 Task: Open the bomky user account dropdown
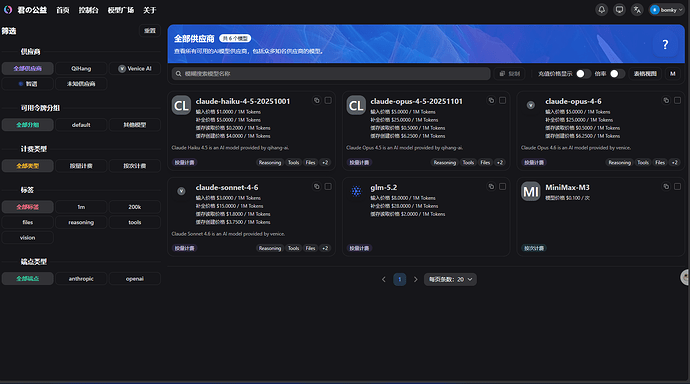667,10
